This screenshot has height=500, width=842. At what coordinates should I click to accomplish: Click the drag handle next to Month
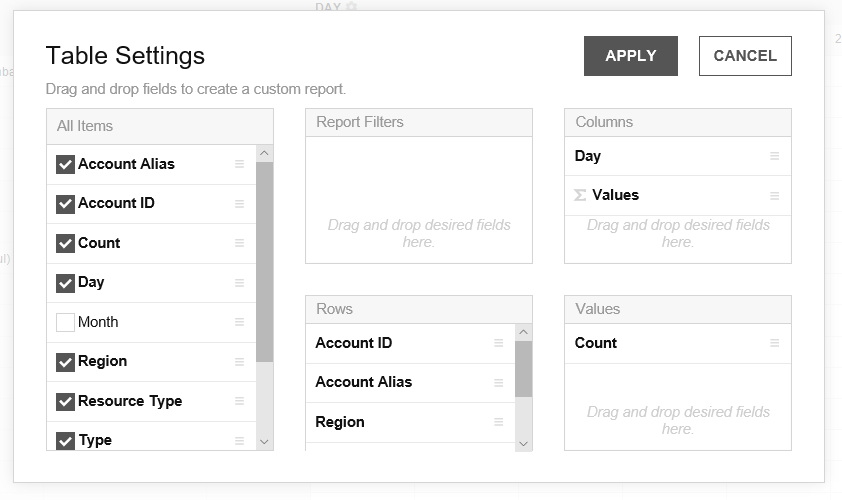[x=239, y=322]
